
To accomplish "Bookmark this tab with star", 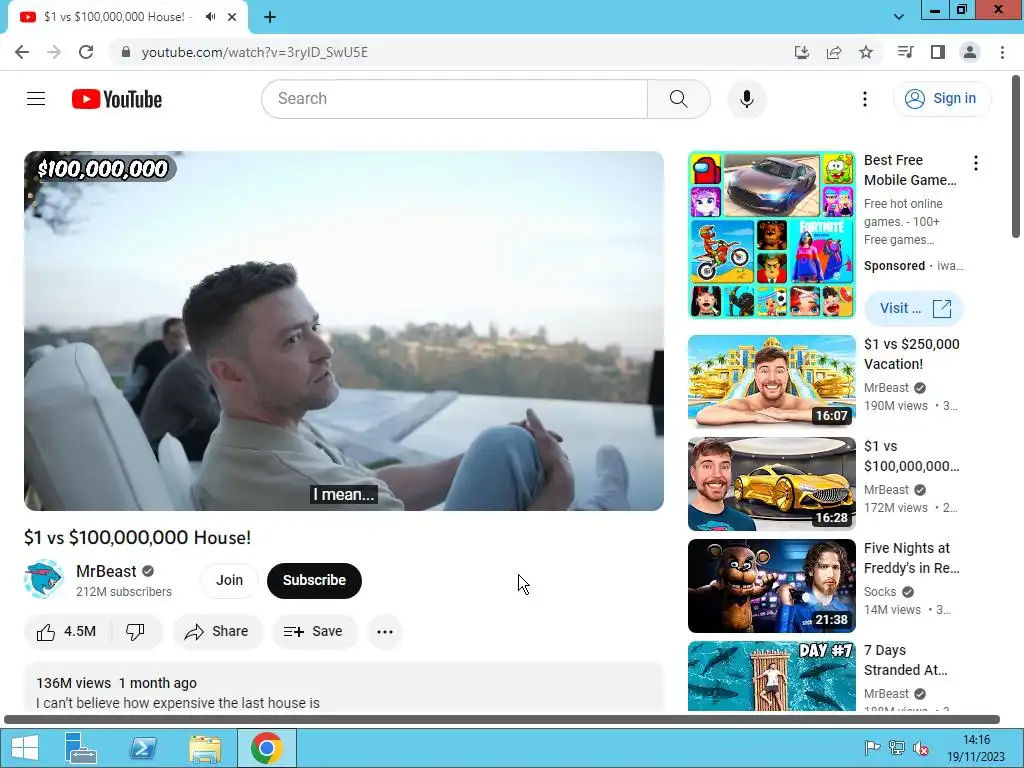I will (x=866, y=52).
